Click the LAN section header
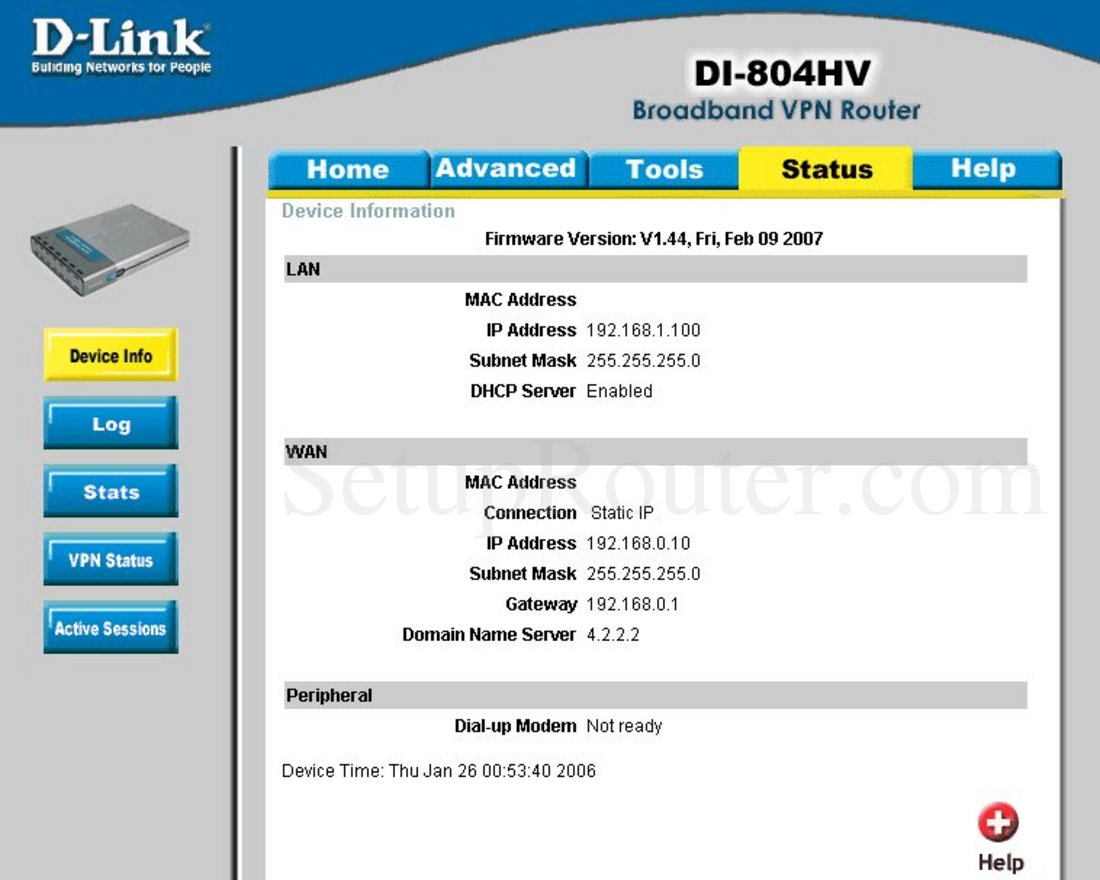1100x880 pixels. [x=655, y=269]
